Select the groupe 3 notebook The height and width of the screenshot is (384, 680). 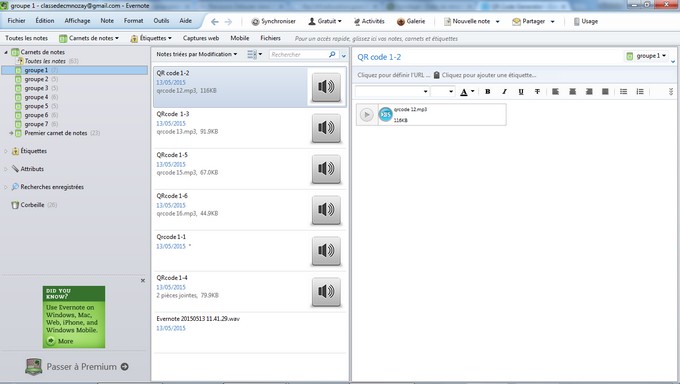pos(36,88)
